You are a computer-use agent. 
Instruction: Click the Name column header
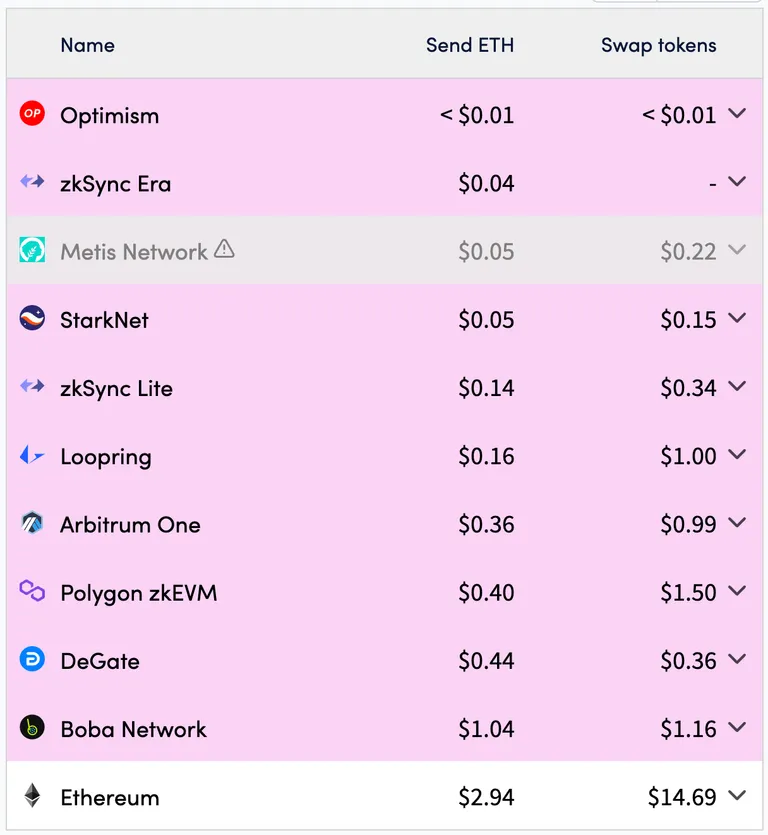pos(87,45)
